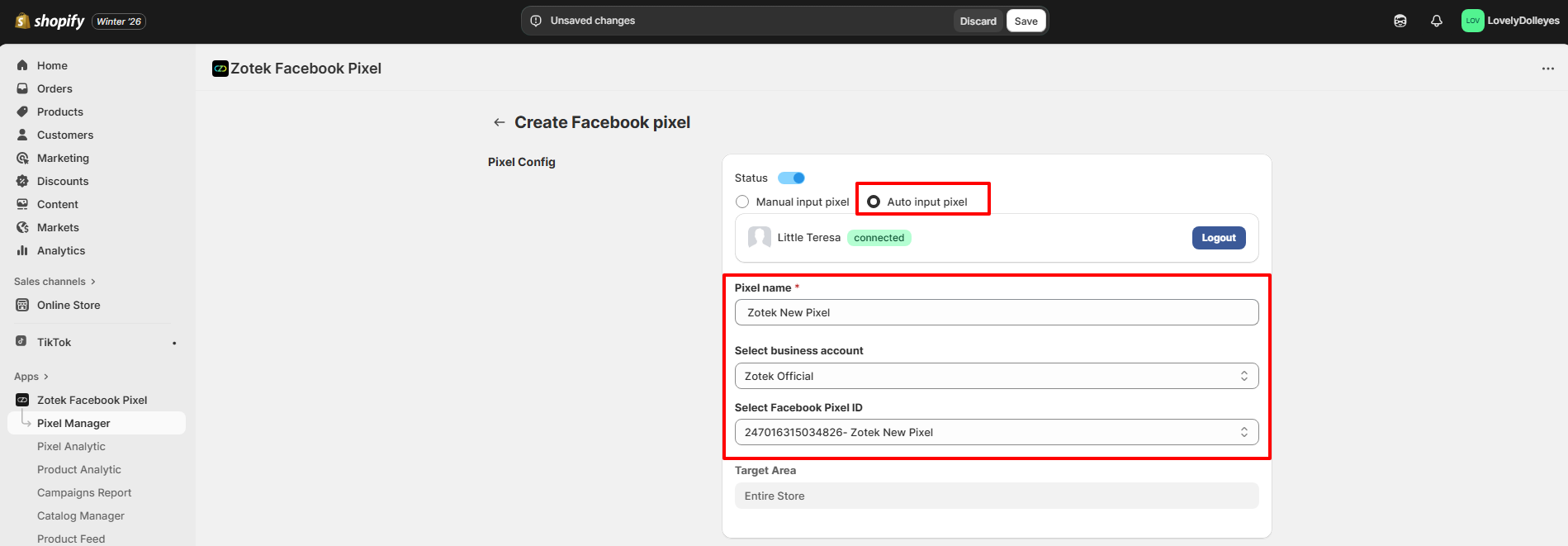Screen dimensions: 1568x546
Task: Click the Analytics bar chart icon
Action: point(22,250)
